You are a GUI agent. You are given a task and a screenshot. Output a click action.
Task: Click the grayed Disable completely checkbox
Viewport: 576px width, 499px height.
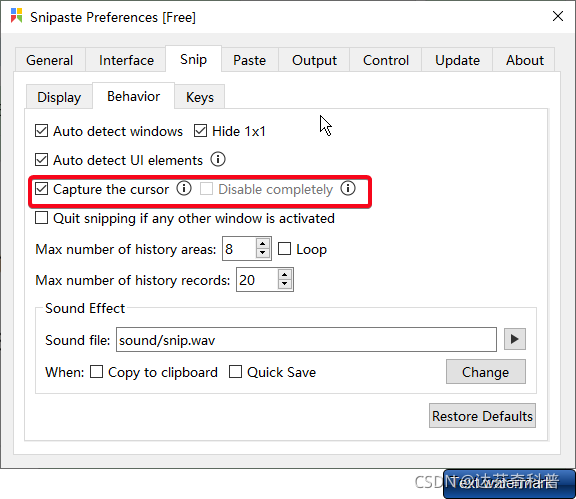pyautogui.click(x=206, y=189)
